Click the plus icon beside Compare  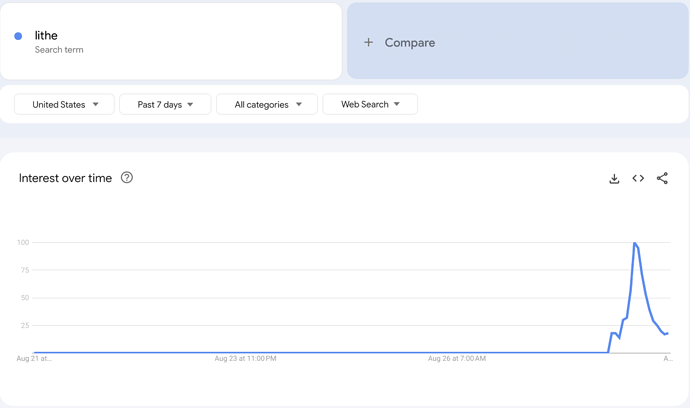tap(368, 42)
